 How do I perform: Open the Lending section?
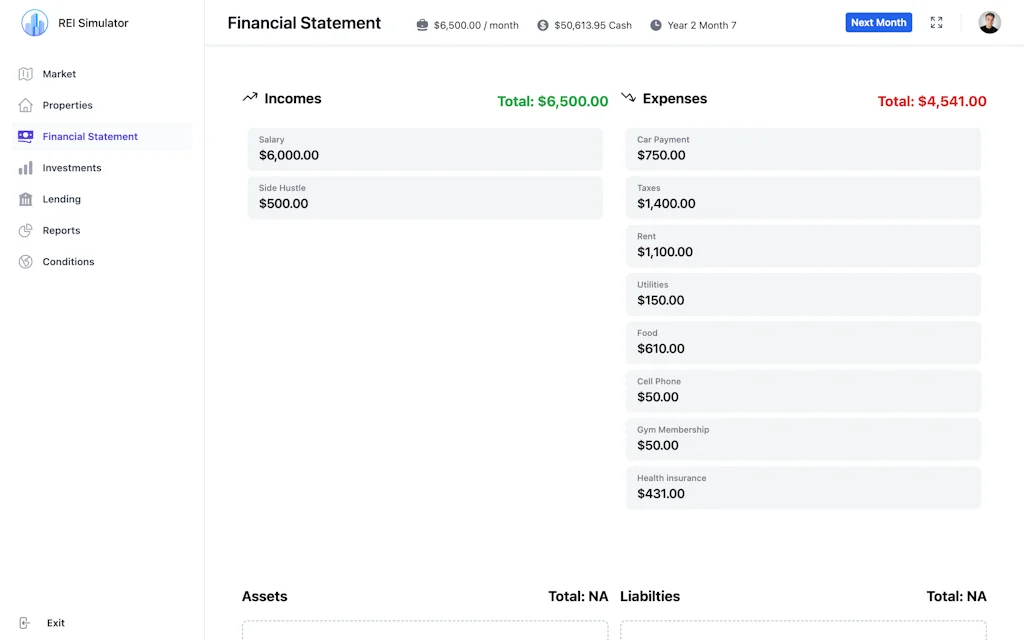tap(63, 199)
